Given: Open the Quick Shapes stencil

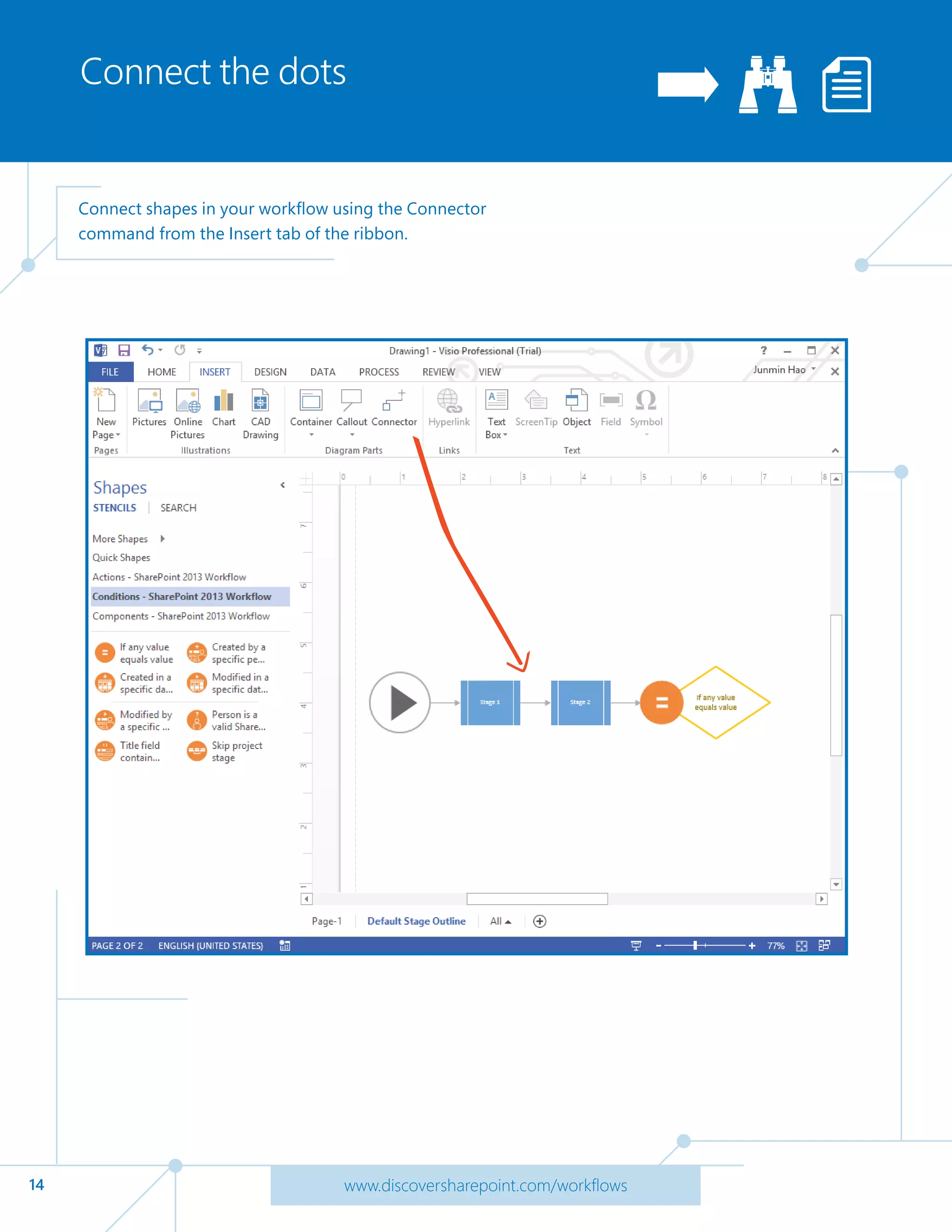Looking at the screenshot, I should tap(121, 557).
